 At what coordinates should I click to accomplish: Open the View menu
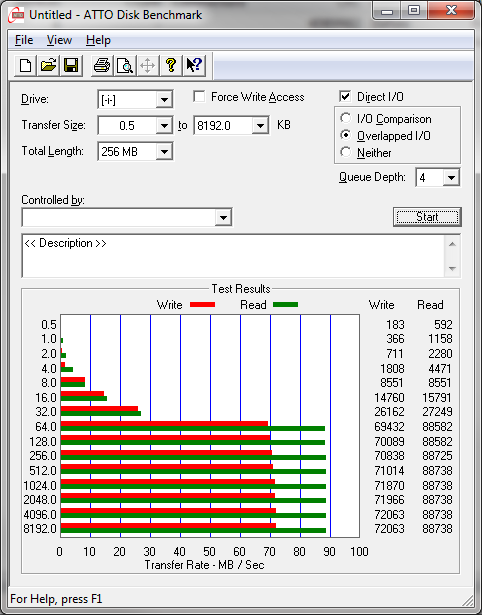59,40
